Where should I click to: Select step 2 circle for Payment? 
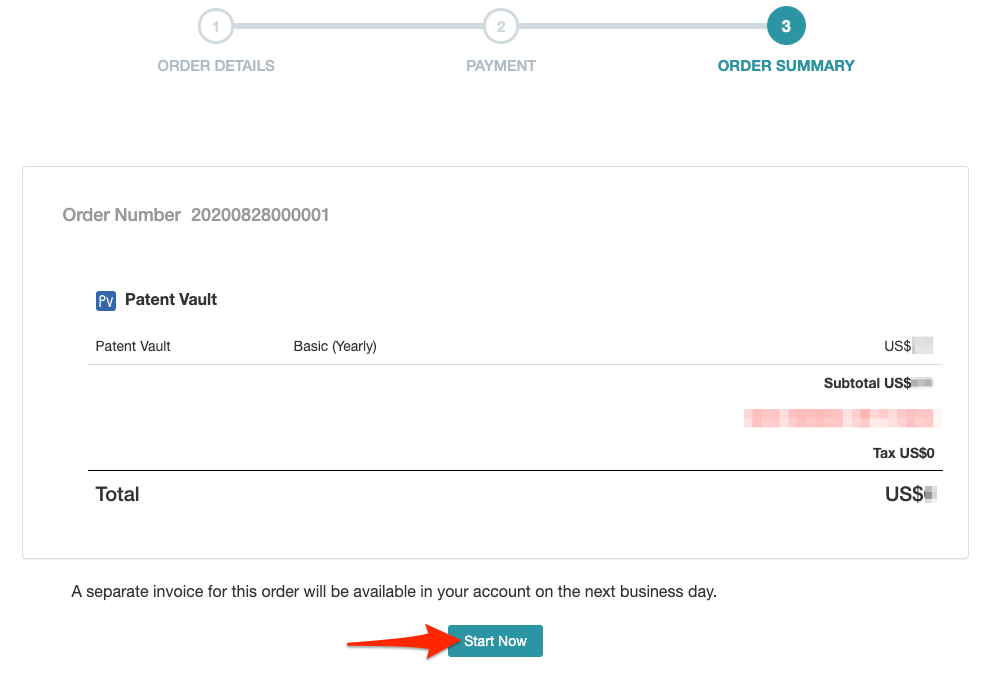[501, 26]
